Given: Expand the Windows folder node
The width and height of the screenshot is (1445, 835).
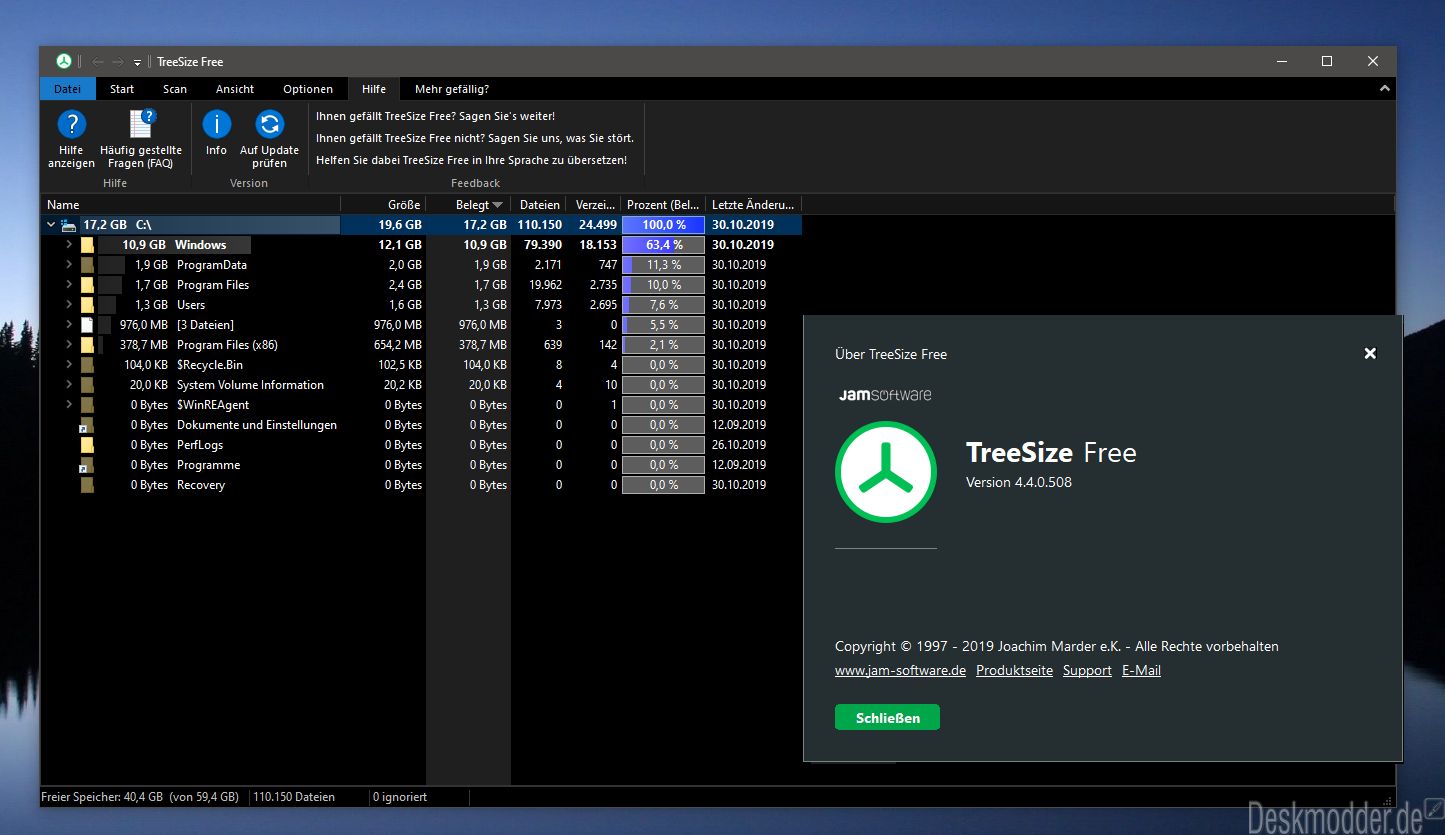Looking at the screenshot, I should coord(69,245).
